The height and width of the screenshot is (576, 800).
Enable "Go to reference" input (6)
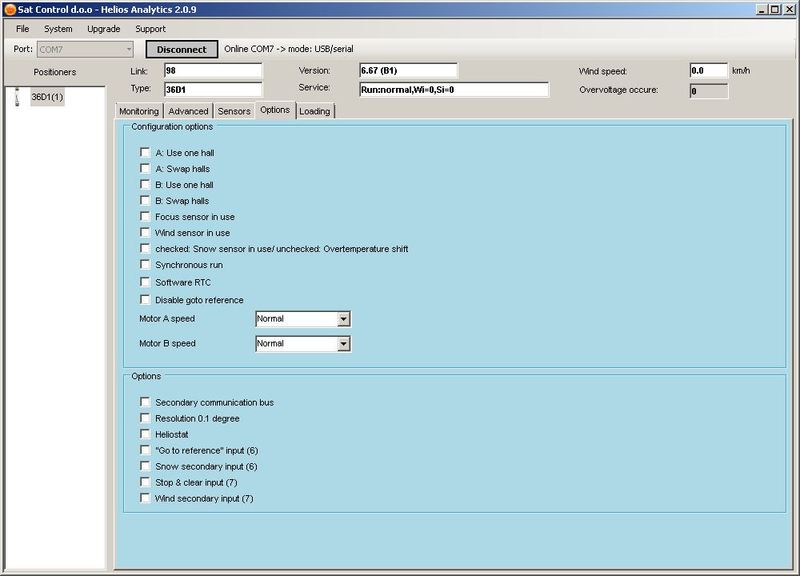[x=145, y=450]
